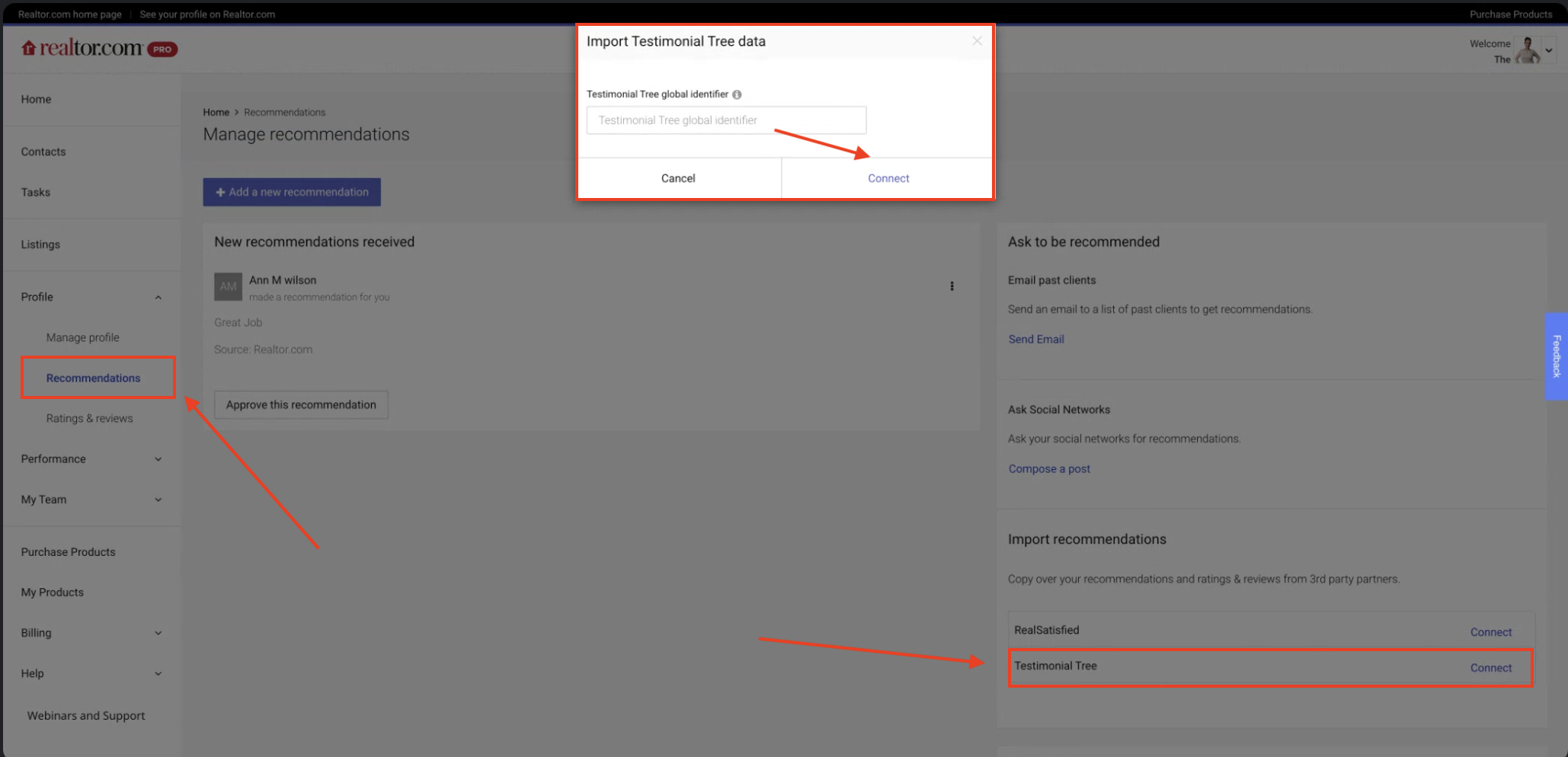Go to Home in the sidebar
The width and height of the screenshot is (1568, 757).
(36, 99)
